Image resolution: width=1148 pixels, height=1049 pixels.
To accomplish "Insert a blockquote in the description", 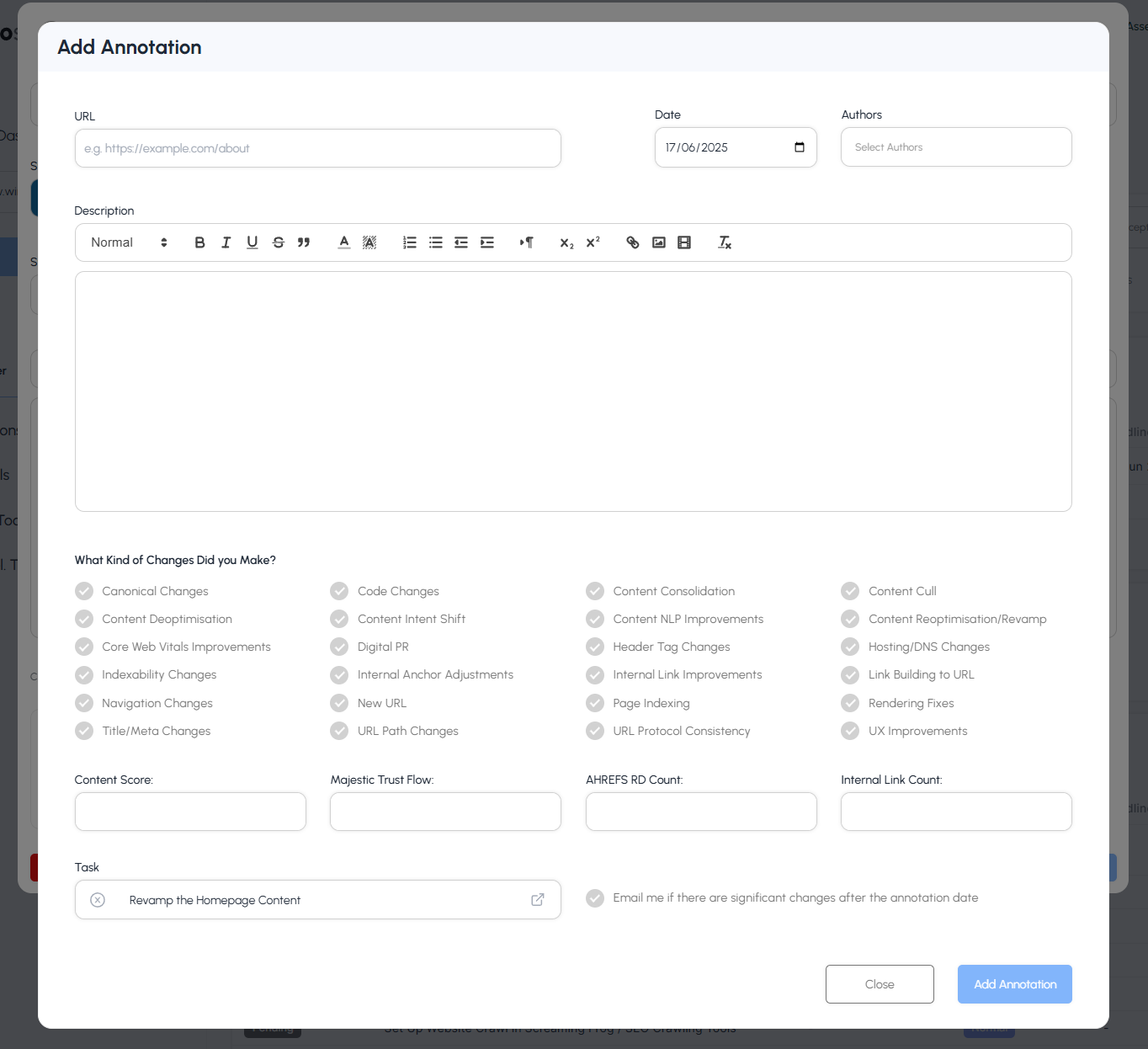I will [x=304, y=242].
